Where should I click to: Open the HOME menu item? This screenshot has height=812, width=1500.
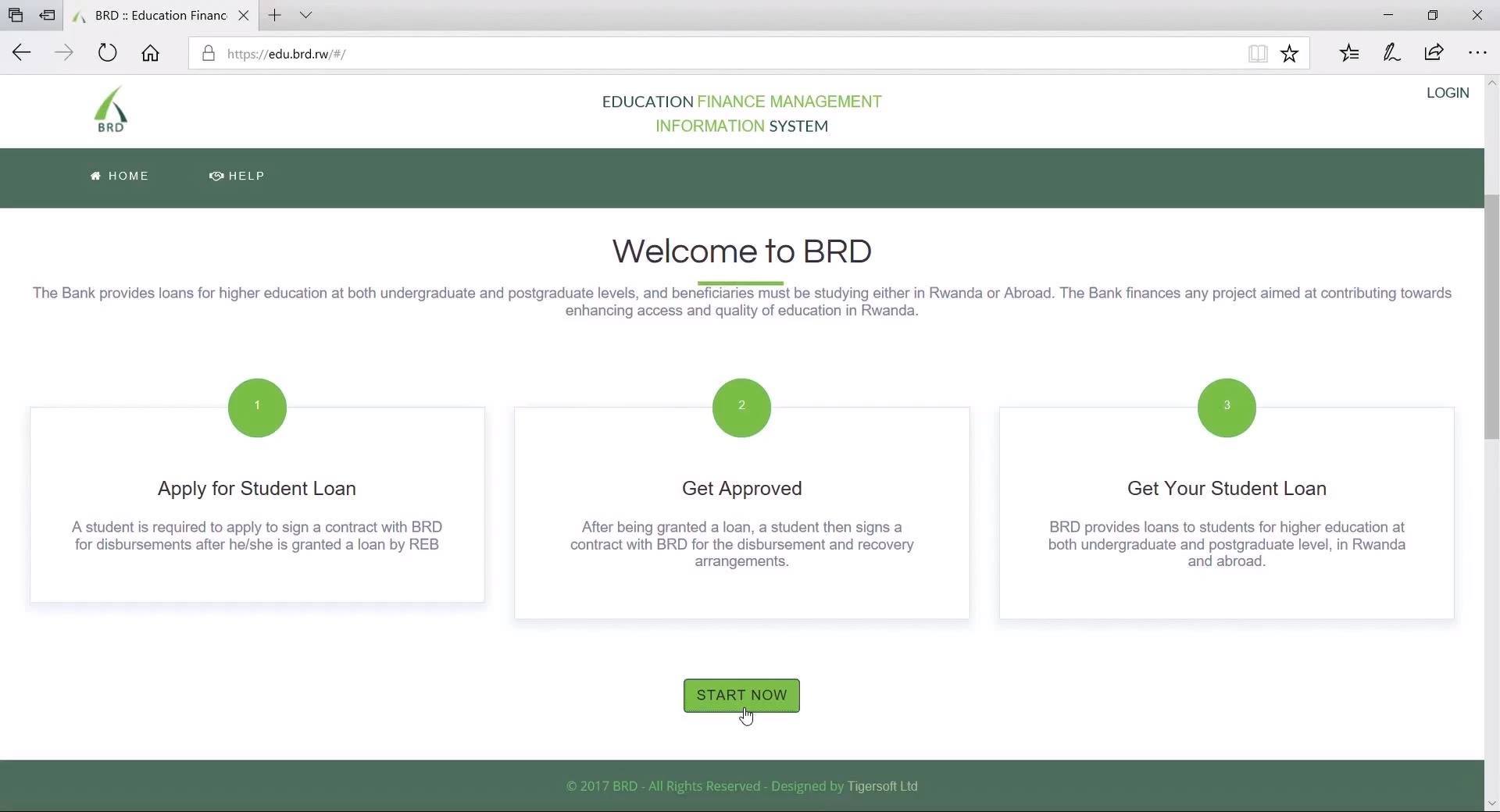[x=120, y=176]
